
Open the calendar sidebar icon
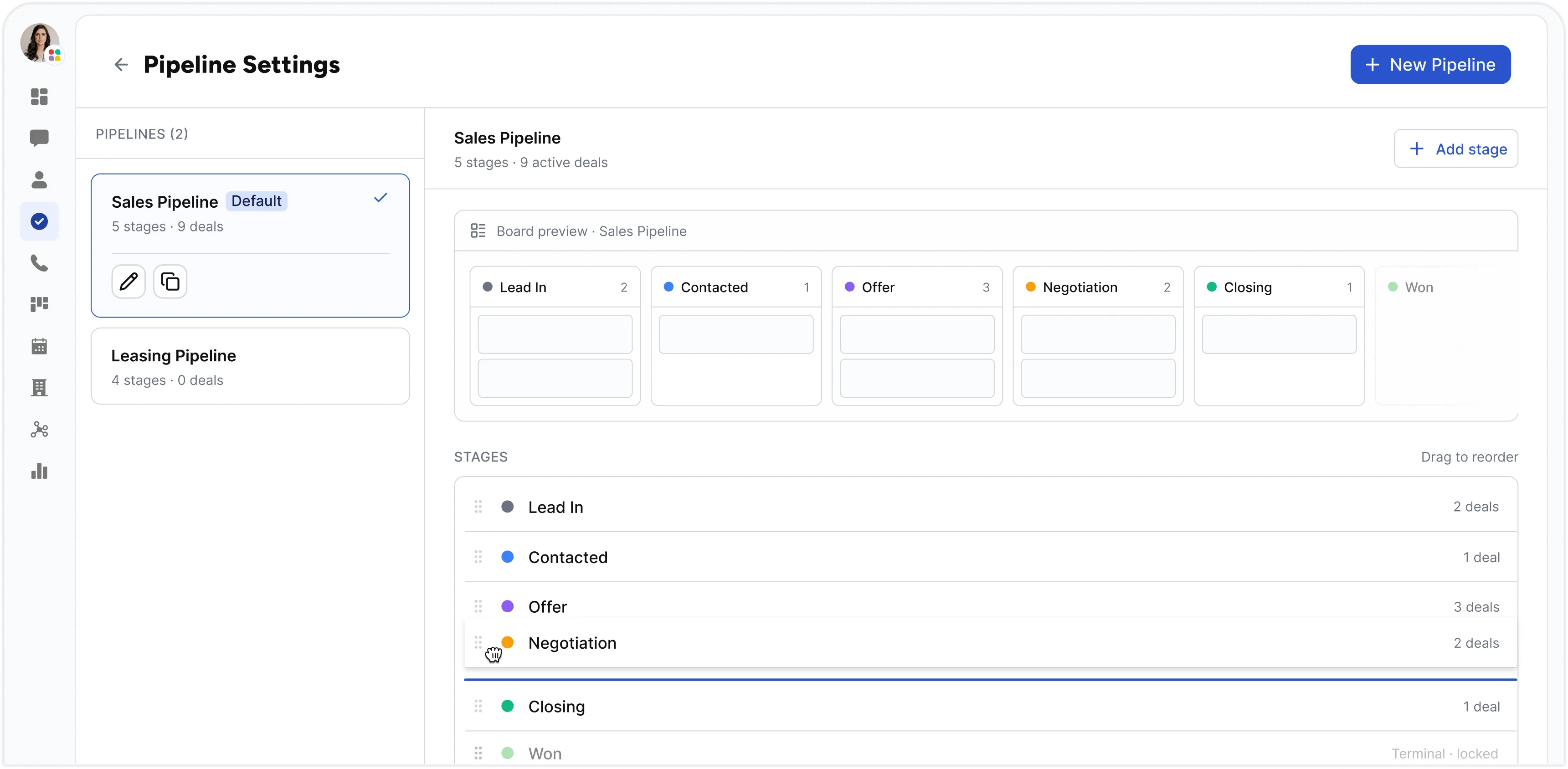click(39, 346)
